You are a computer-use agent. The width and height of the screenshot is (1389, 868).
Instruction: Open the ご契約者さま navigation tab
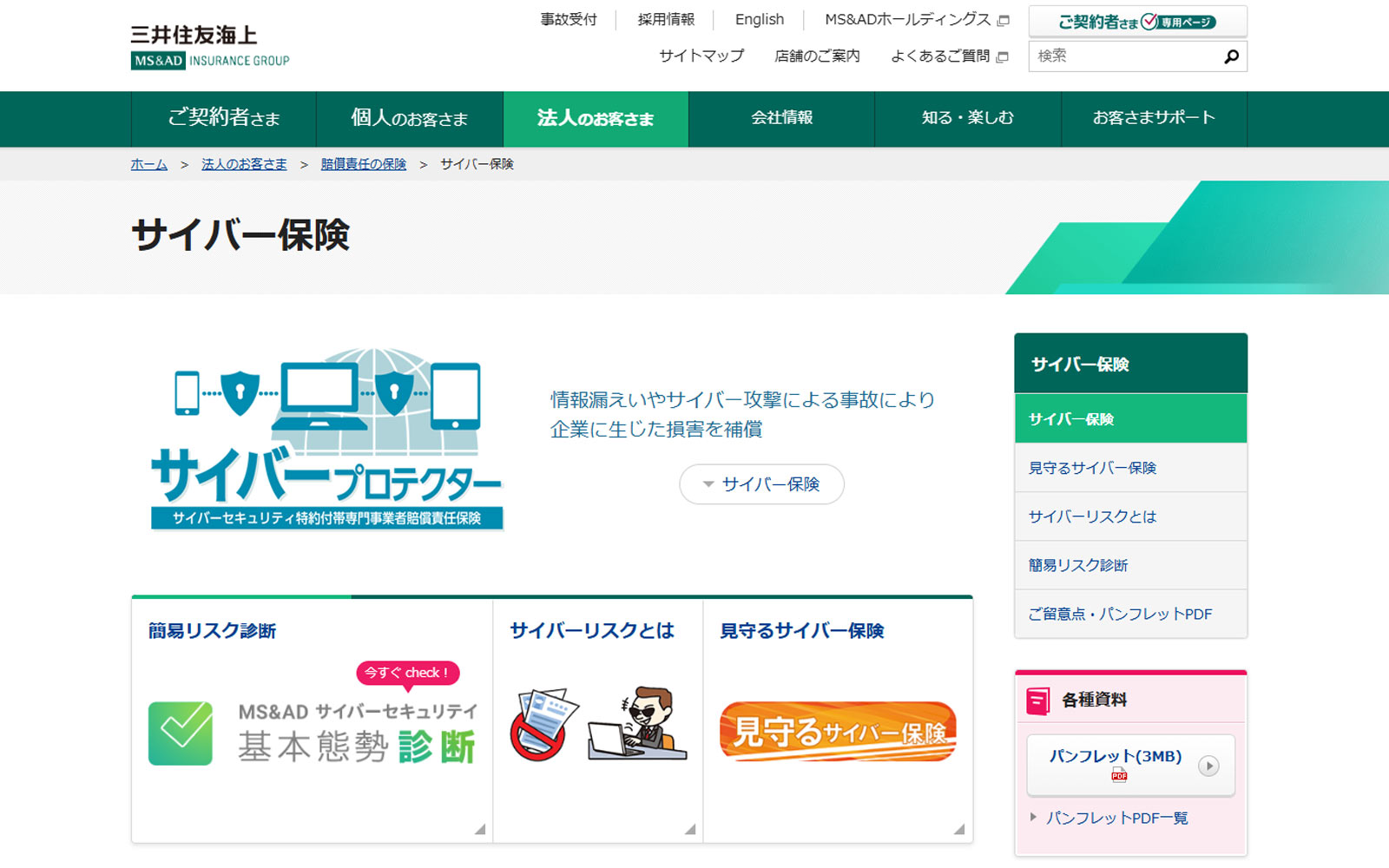[224, 119]
